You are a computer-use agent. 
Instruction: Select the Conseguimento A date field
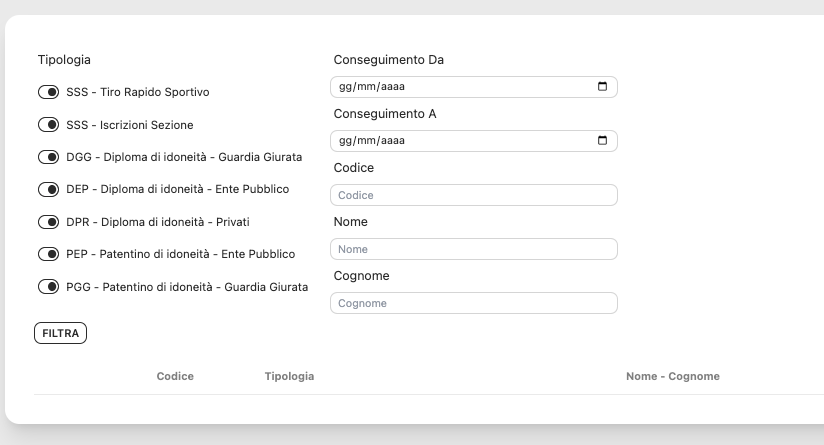click(x=460, y=141)
